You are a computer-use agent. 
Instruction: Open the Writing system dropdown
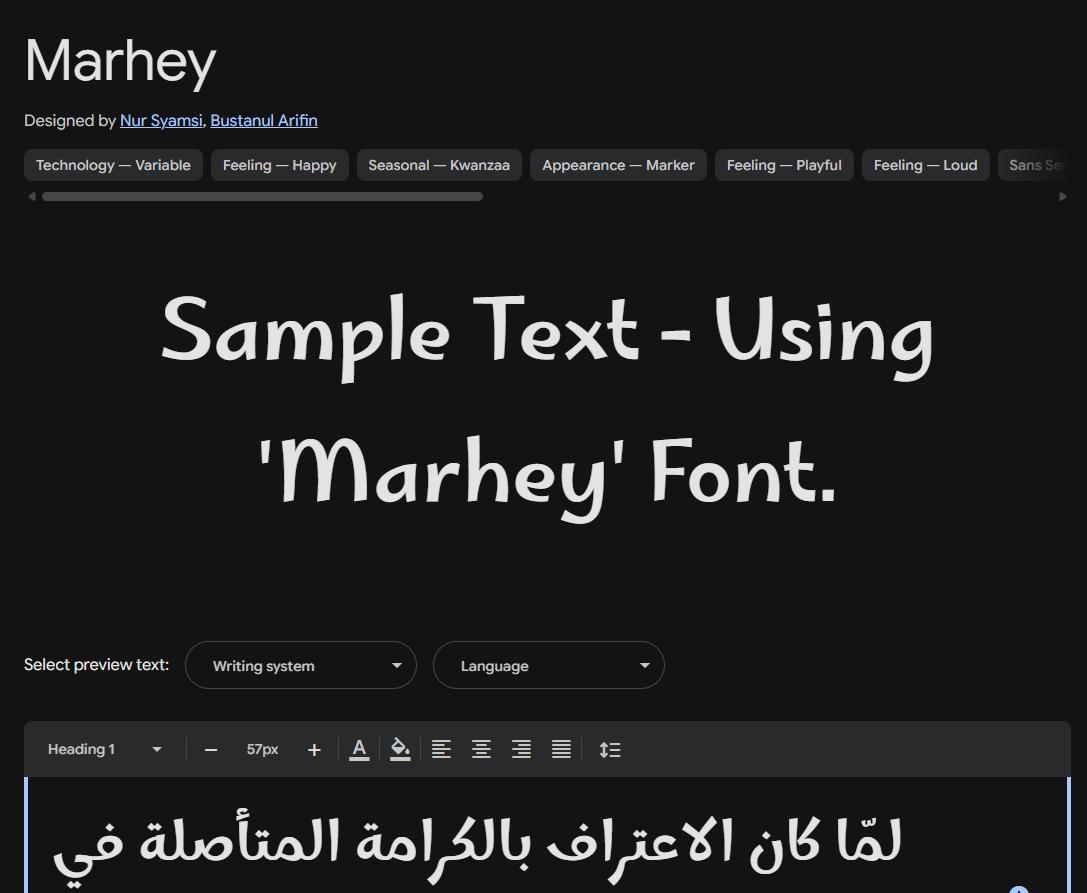click(301, 665)
